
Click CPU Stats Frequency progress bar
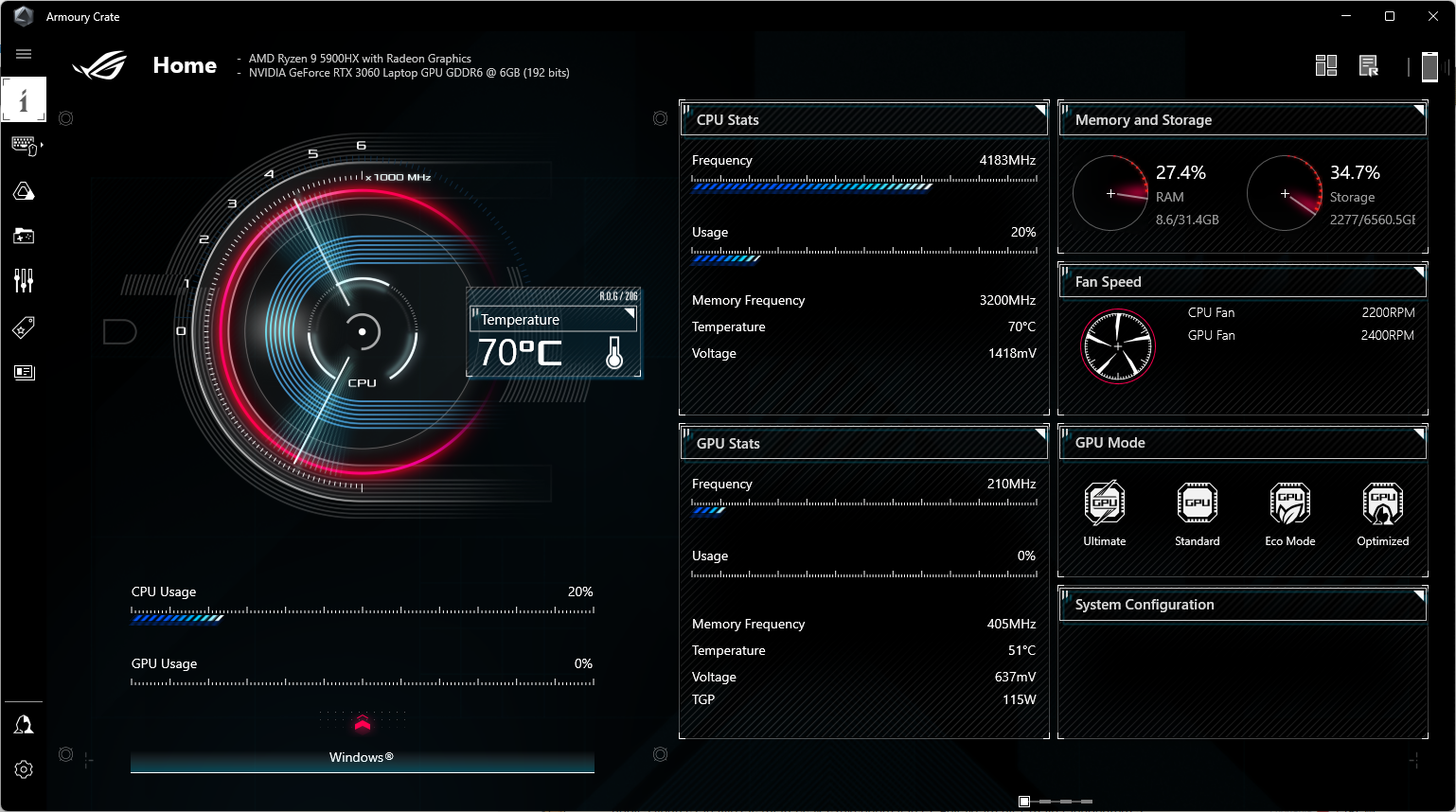coord(864,183)
